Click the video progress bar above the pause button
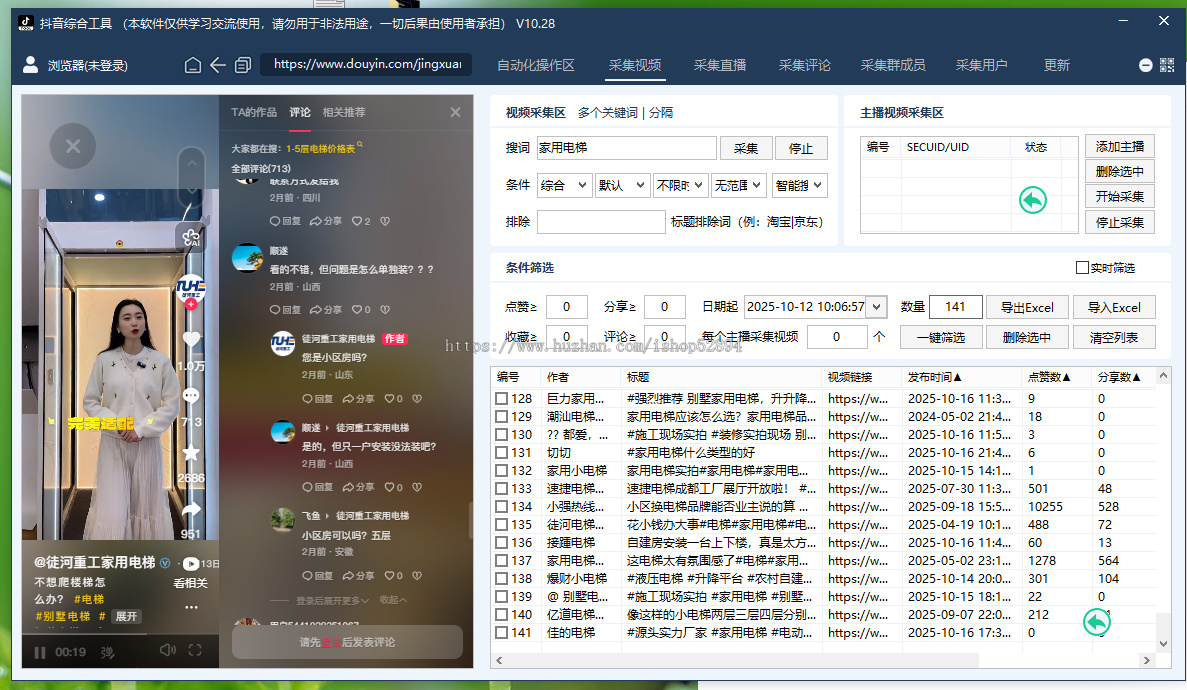The width and height of the screenshot is (1187, 690). pyautogui.click(x=120, y=633)
